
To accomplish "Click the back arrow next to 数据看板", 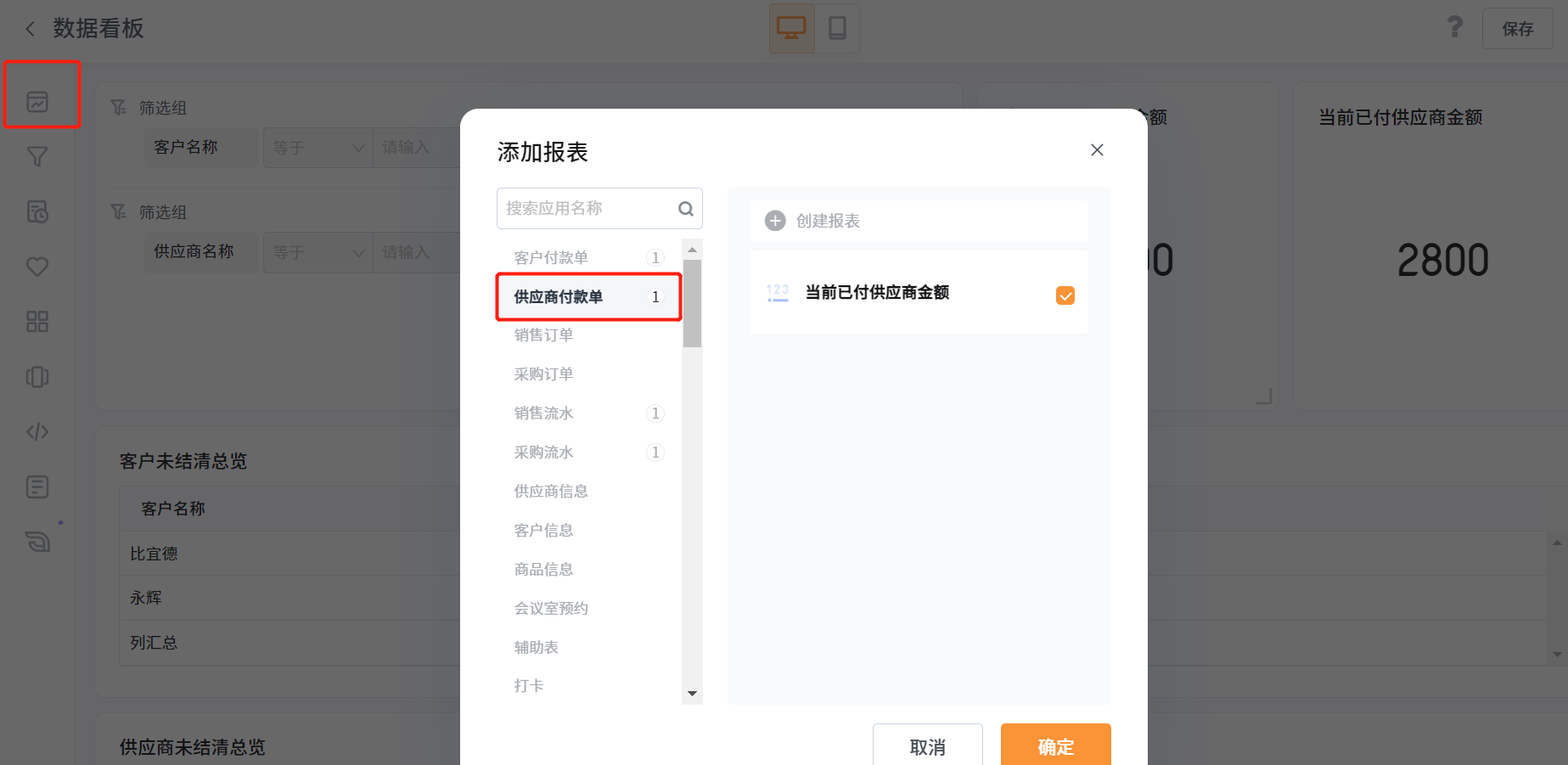I will pos(31,29).
